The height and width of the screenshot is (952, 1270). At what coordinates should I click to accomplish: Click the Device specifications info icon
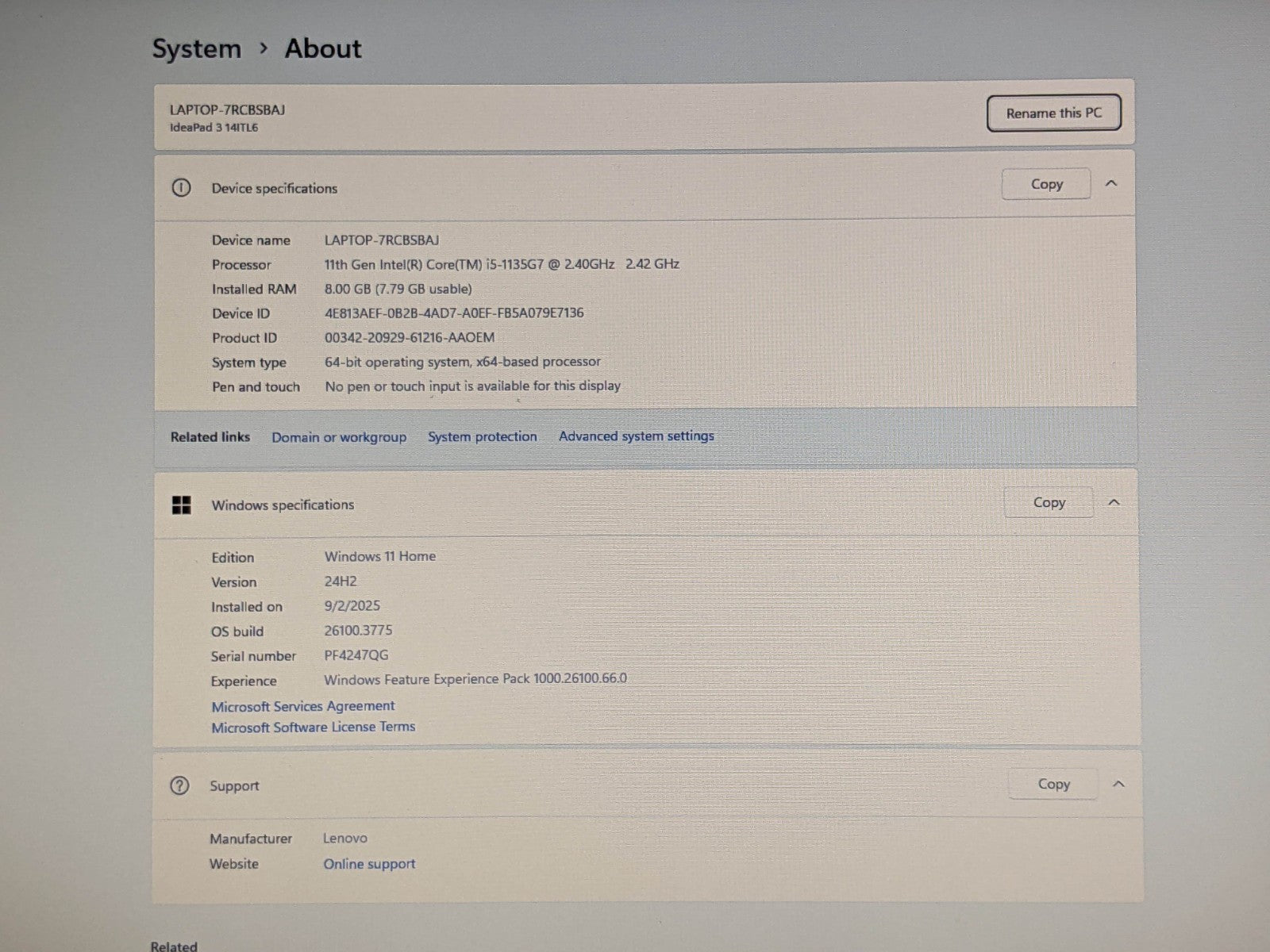tap(181, 188)
